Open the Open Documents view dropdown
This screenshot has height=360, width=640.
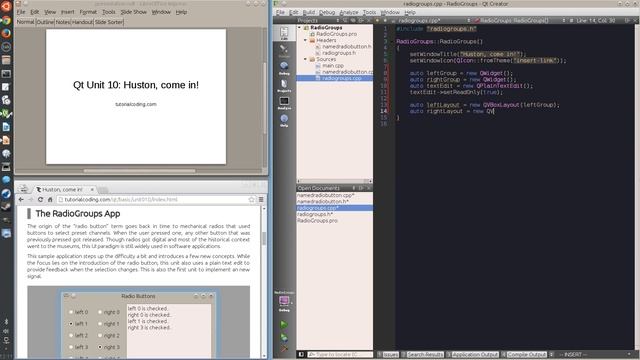click(353, 188)
